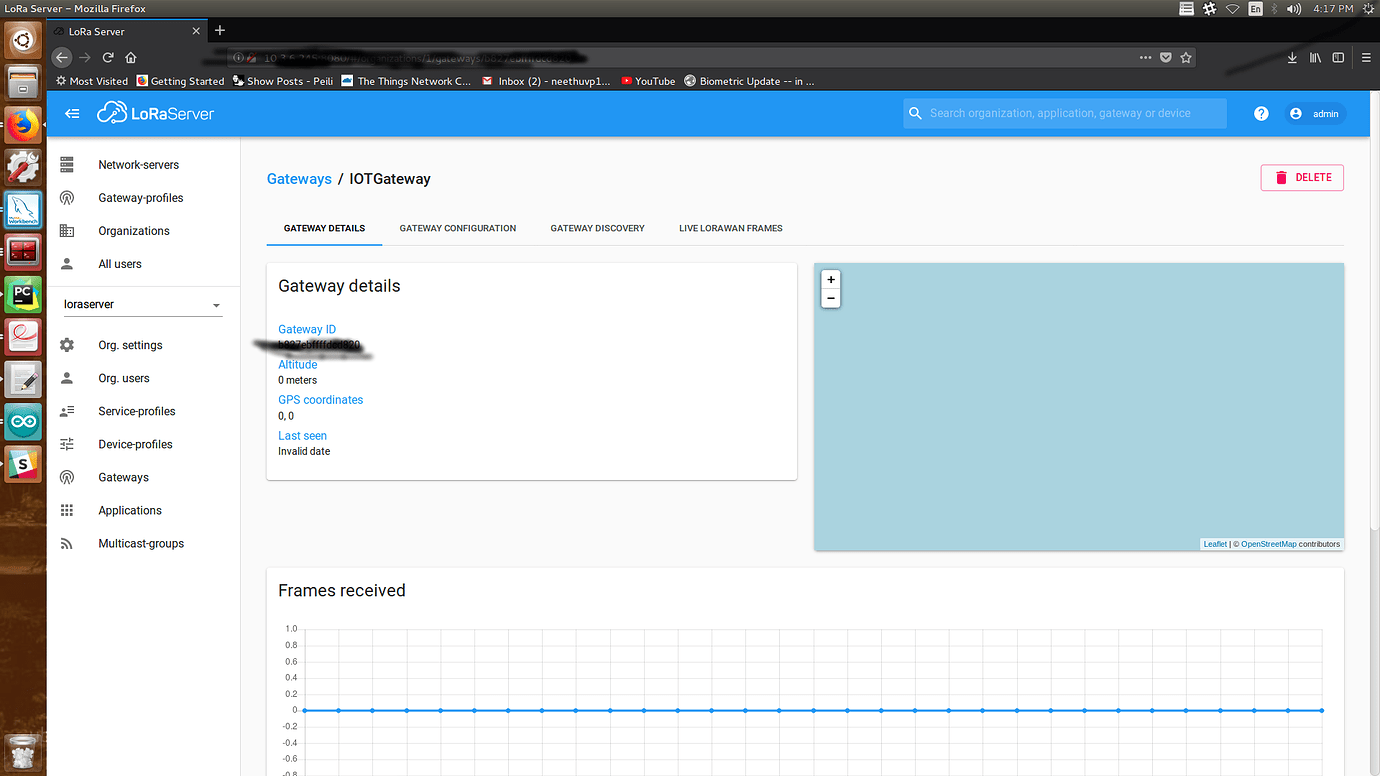Select the Gateway Discovery tab
Image resolution: width=1380 pixels, height=776 pixels.
click(x=597, y=228)
